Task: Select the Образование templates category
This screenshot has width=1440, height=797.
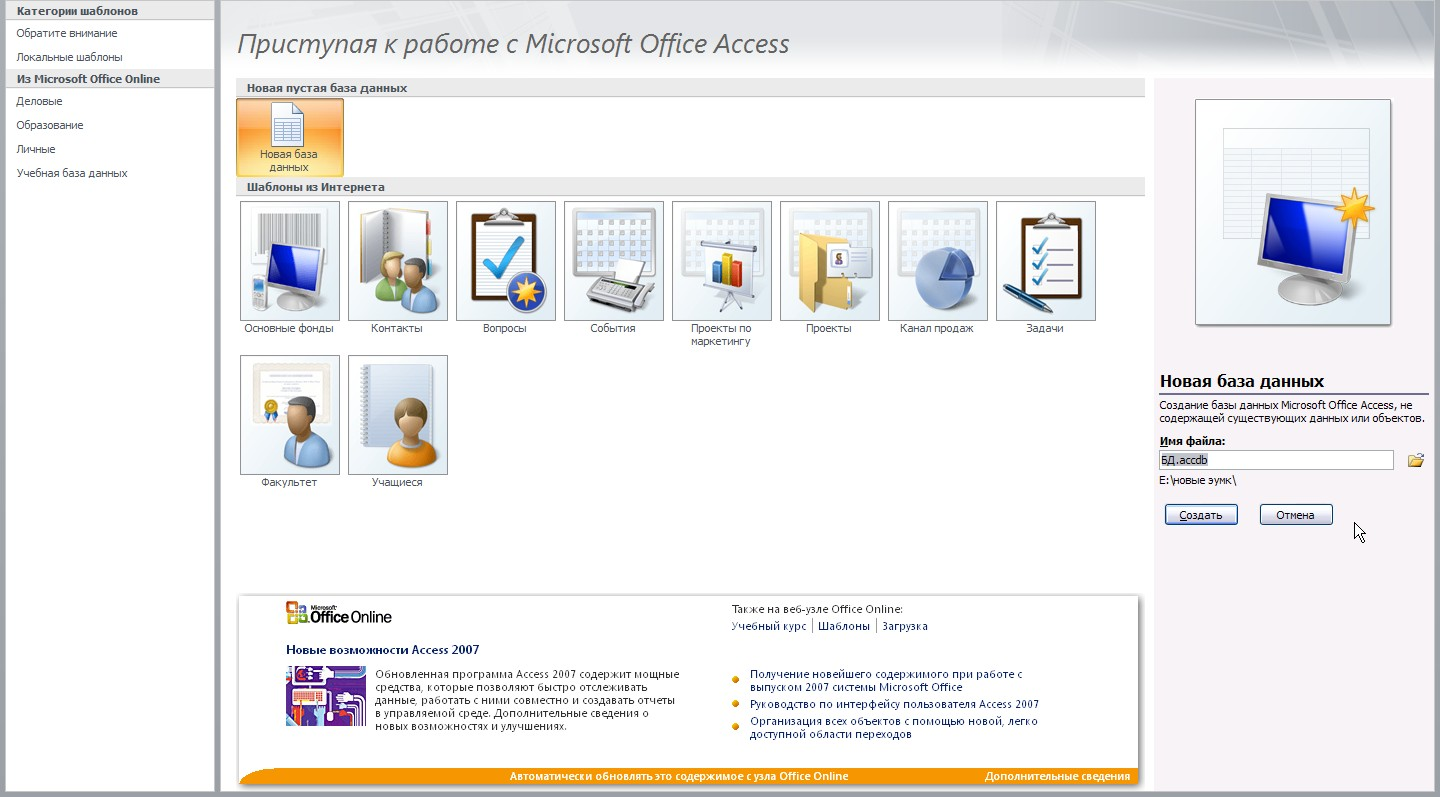Action: pos(50,125)
